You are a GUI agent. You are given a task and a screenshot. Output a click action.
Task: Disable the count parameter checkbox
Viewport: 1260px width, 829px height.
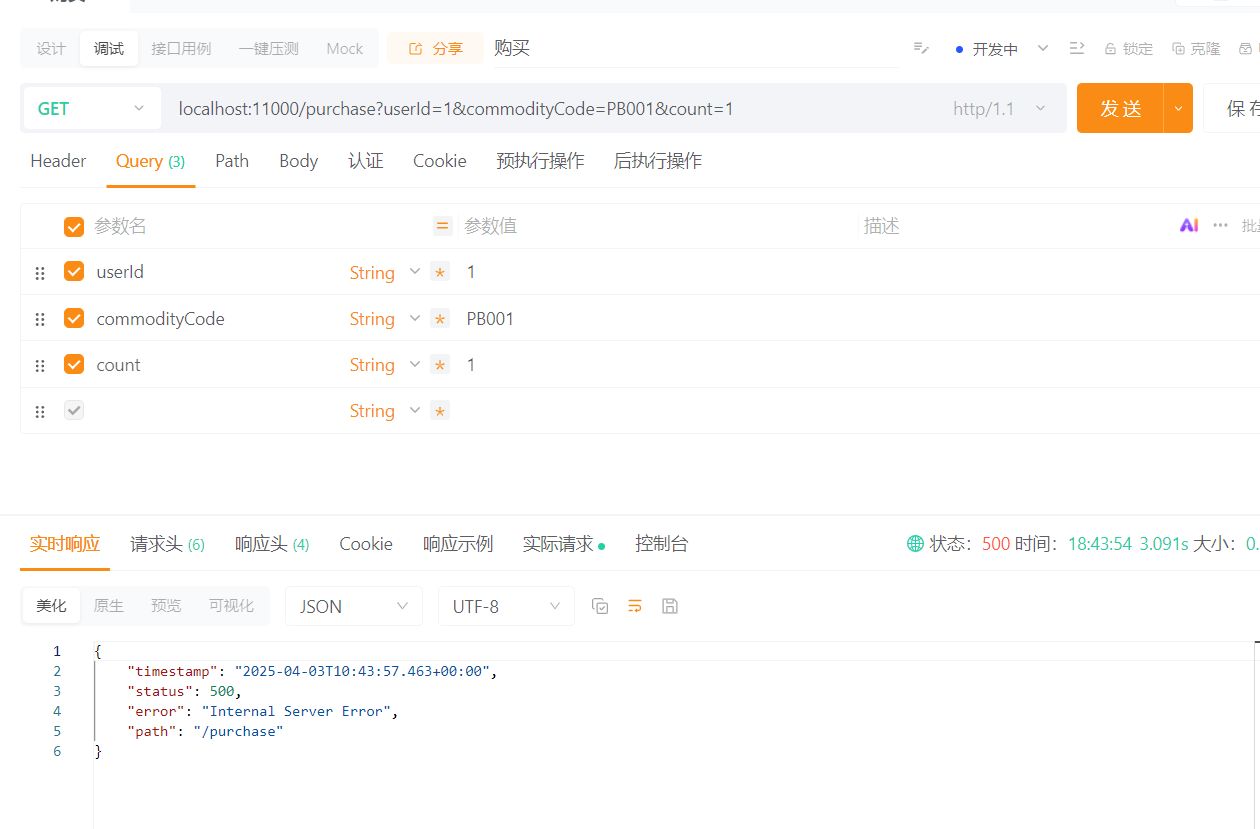(x=74, y=365)
